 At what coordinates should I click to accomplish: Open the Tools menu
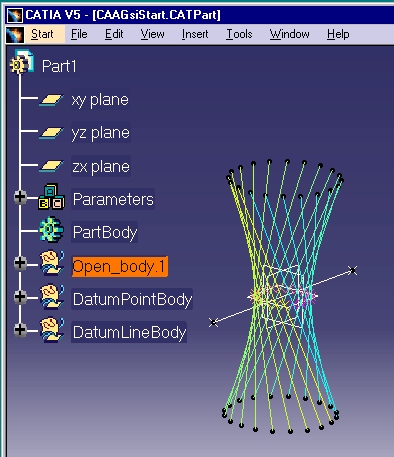pyautogui.click(x=239, y=34)
